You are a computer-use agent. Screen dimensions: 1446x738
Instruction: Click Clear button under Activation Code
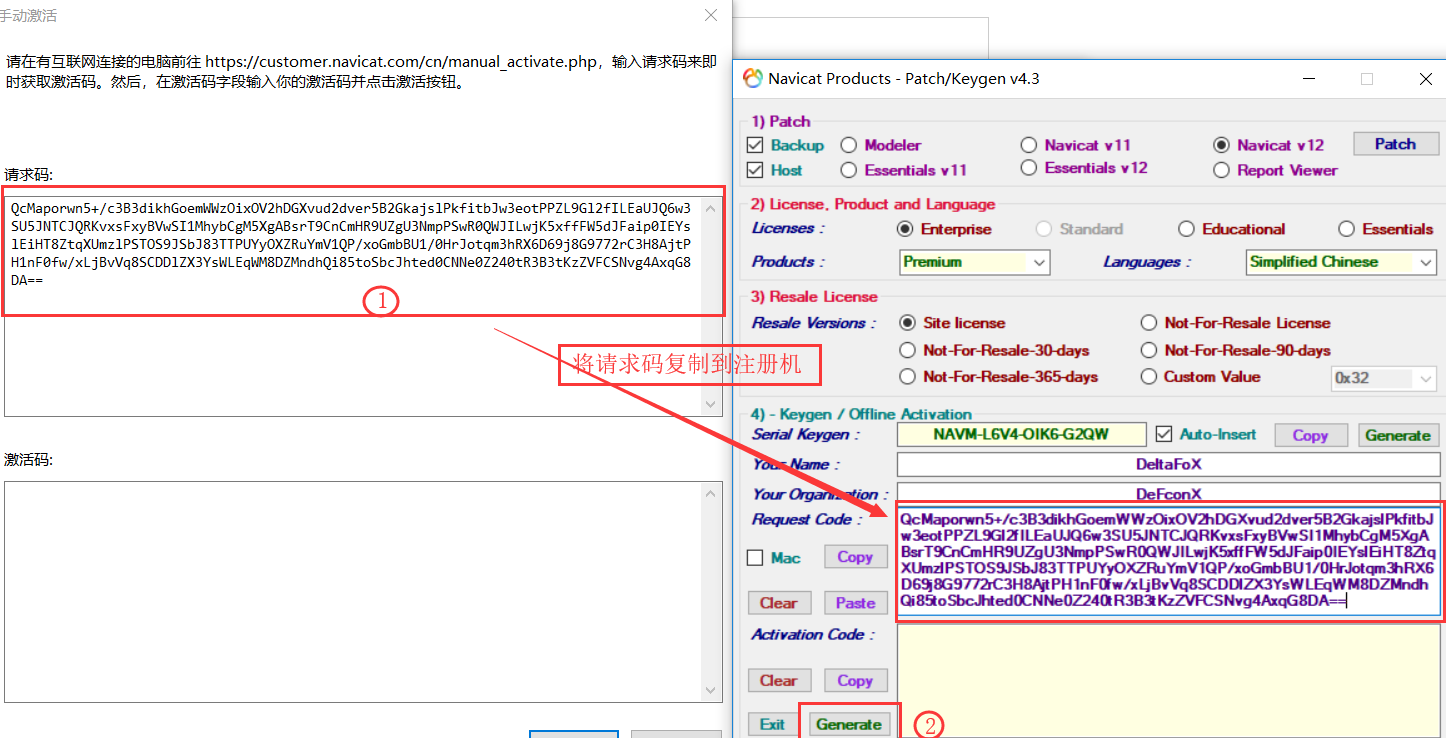tap(778, 681)
